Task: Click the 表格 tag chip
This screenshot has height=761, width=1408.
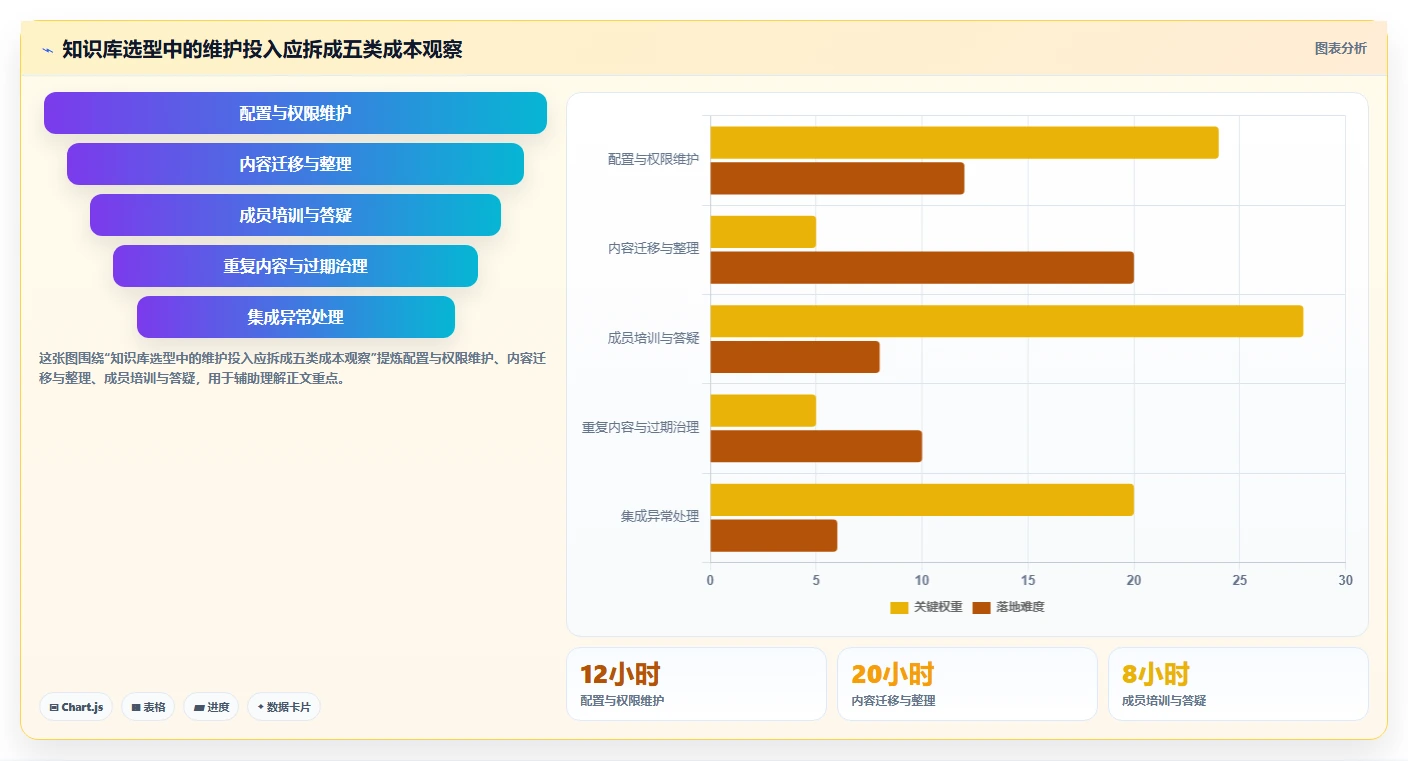Action: [x=148, y=707]
